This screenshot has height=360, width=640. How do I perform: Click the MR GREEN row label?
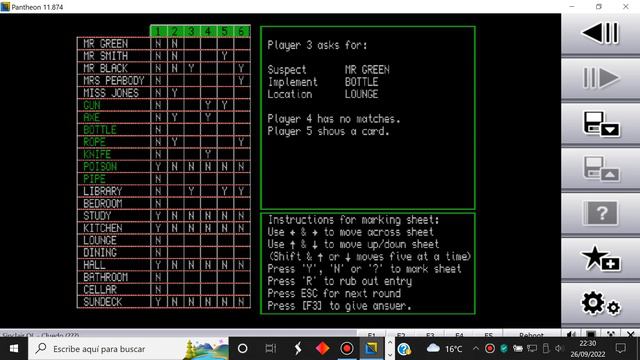coord(106,44)
